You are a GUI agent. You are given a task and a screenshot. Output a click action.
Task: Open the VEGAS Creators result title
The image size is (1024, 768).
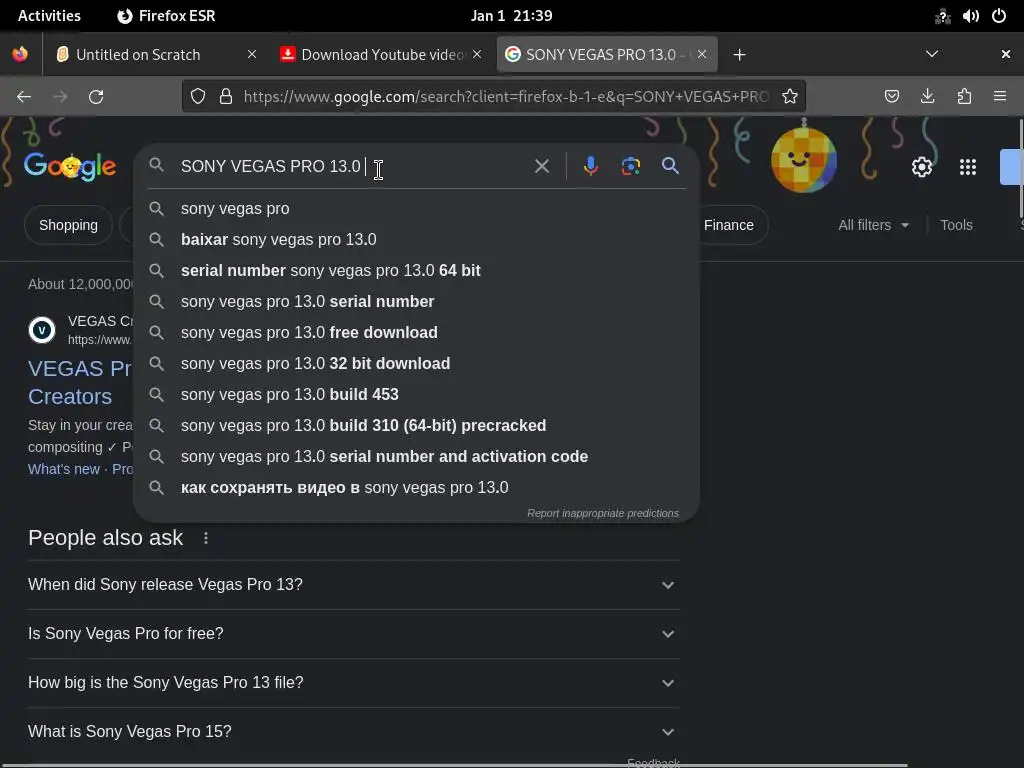tap(80, 382)
